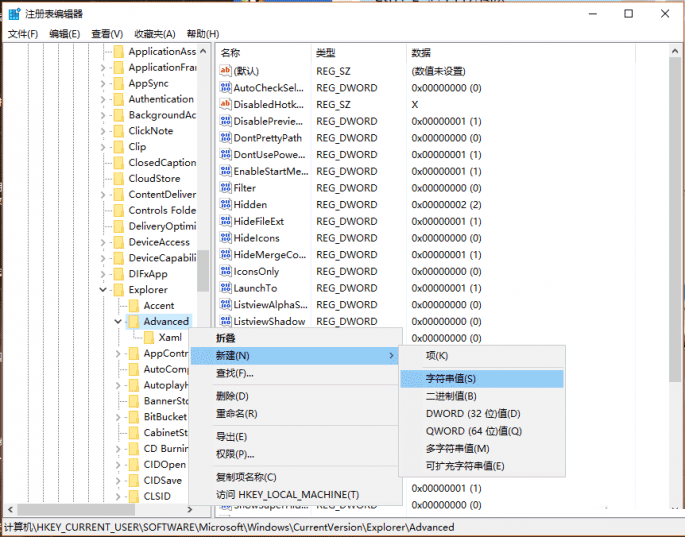This screenshot has width=685, height=537.
Task: Click the folder icon of the Xaml key
Action: pos(148,338)
